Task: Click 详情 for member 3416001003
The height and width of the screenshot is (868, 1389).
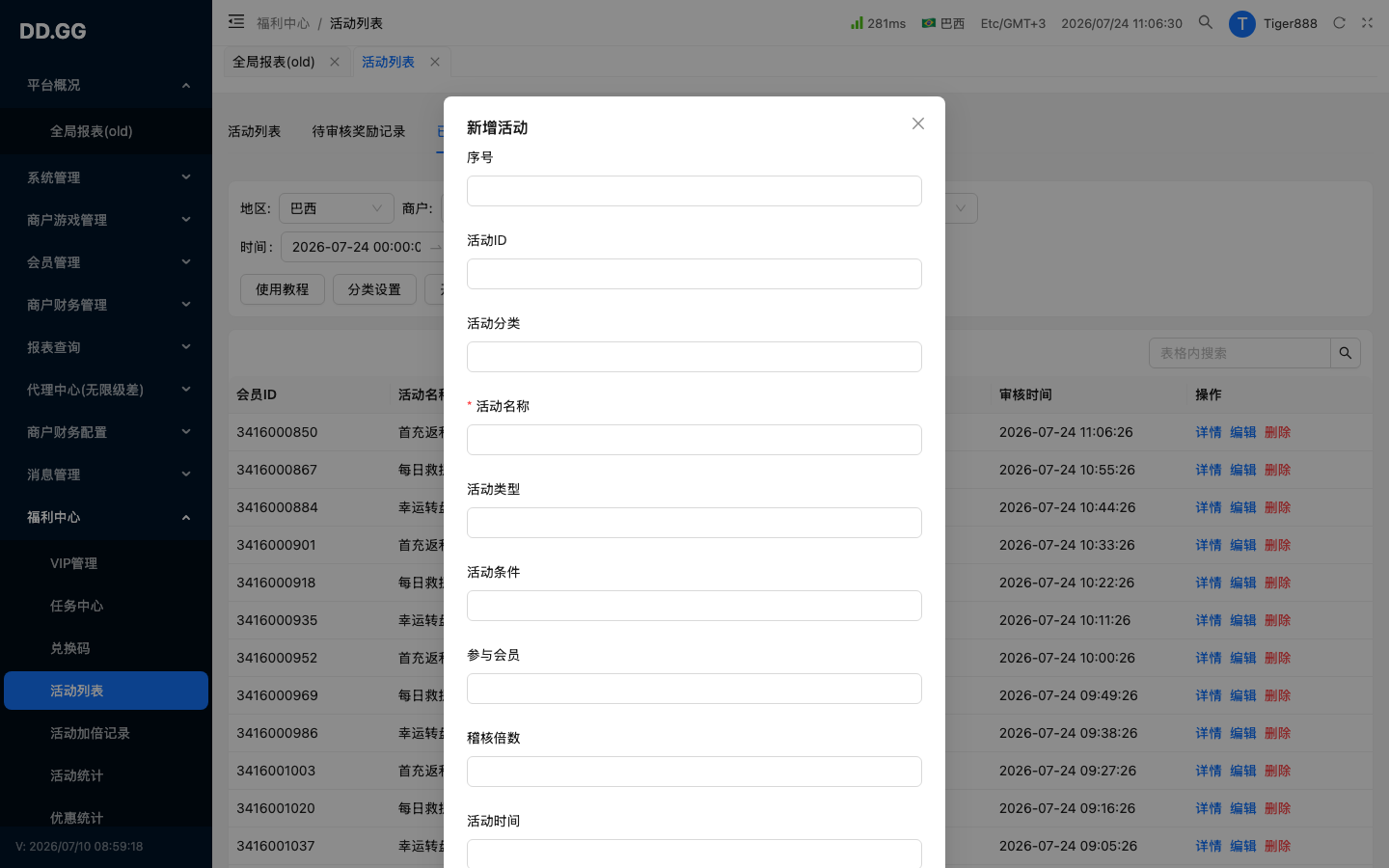Action: (1208, 771)
